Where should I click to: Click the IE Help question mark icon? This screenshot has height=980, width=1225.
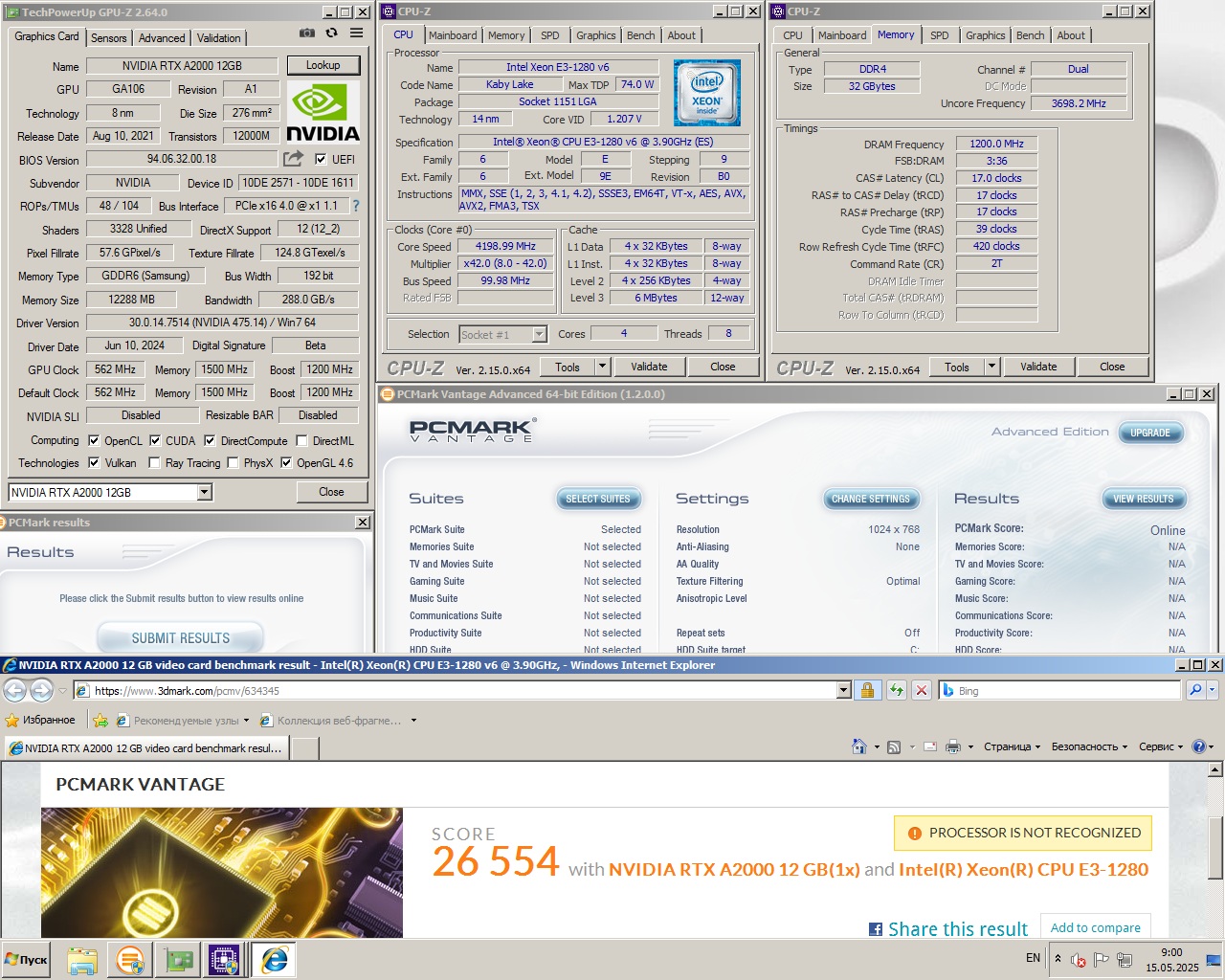(1199, 746)
